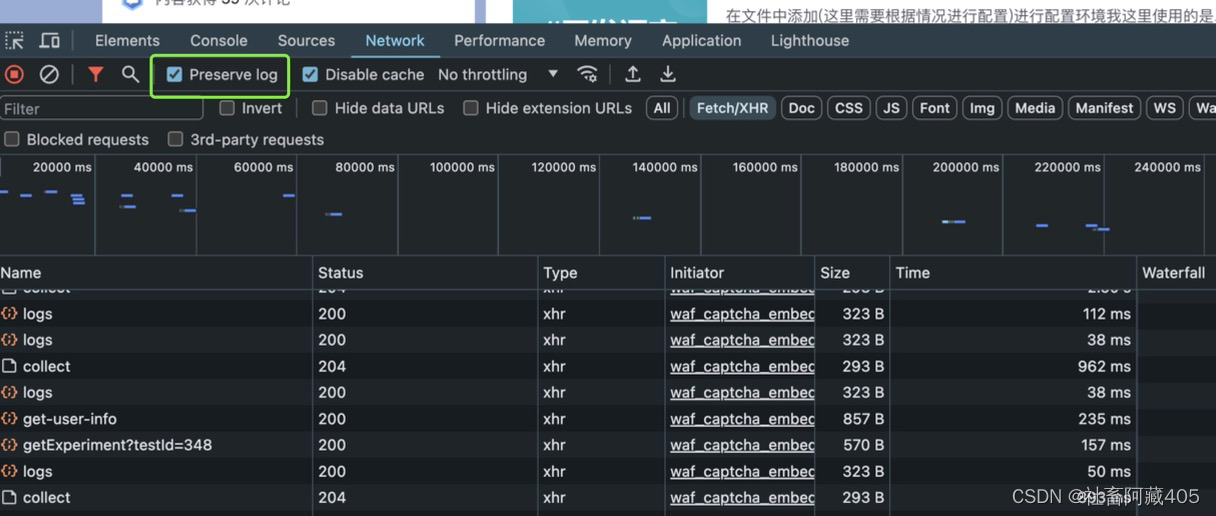Screen dimensions: 1216x516
Task: Export HAR file download icon
Action: (668, 74)
